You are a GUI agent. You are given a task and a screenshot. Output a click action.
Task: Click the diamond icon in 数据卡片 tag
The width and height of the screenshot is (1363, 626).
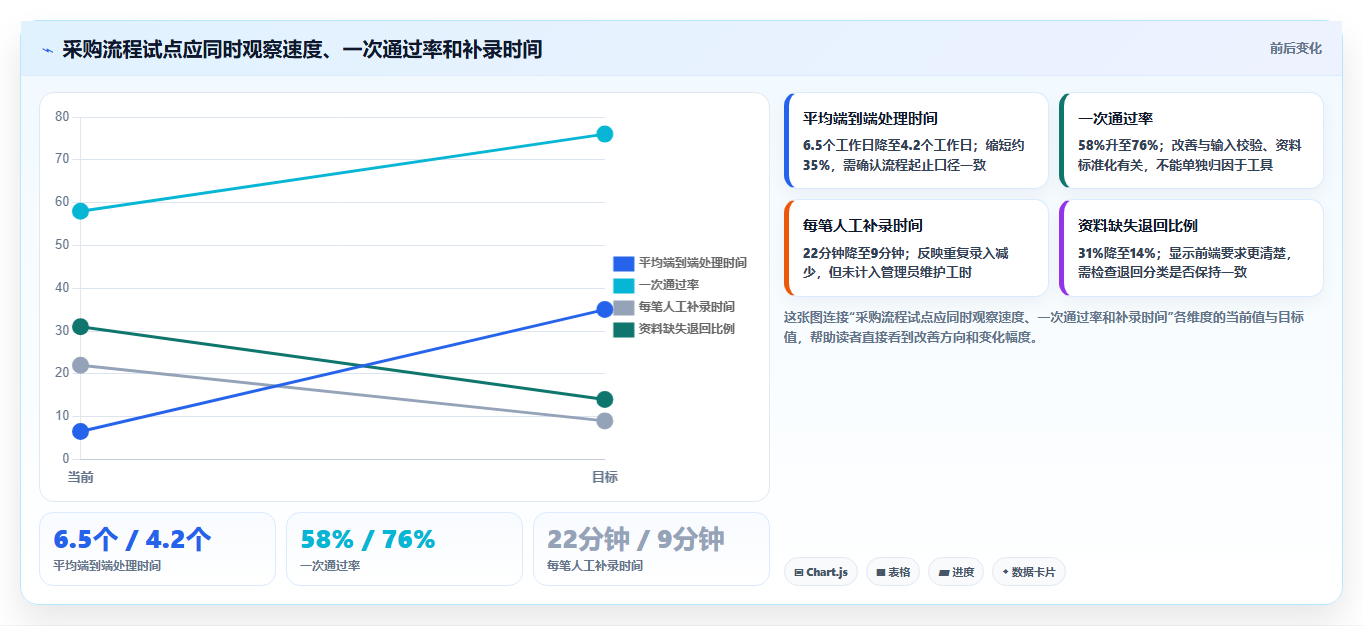point(1005,572)
